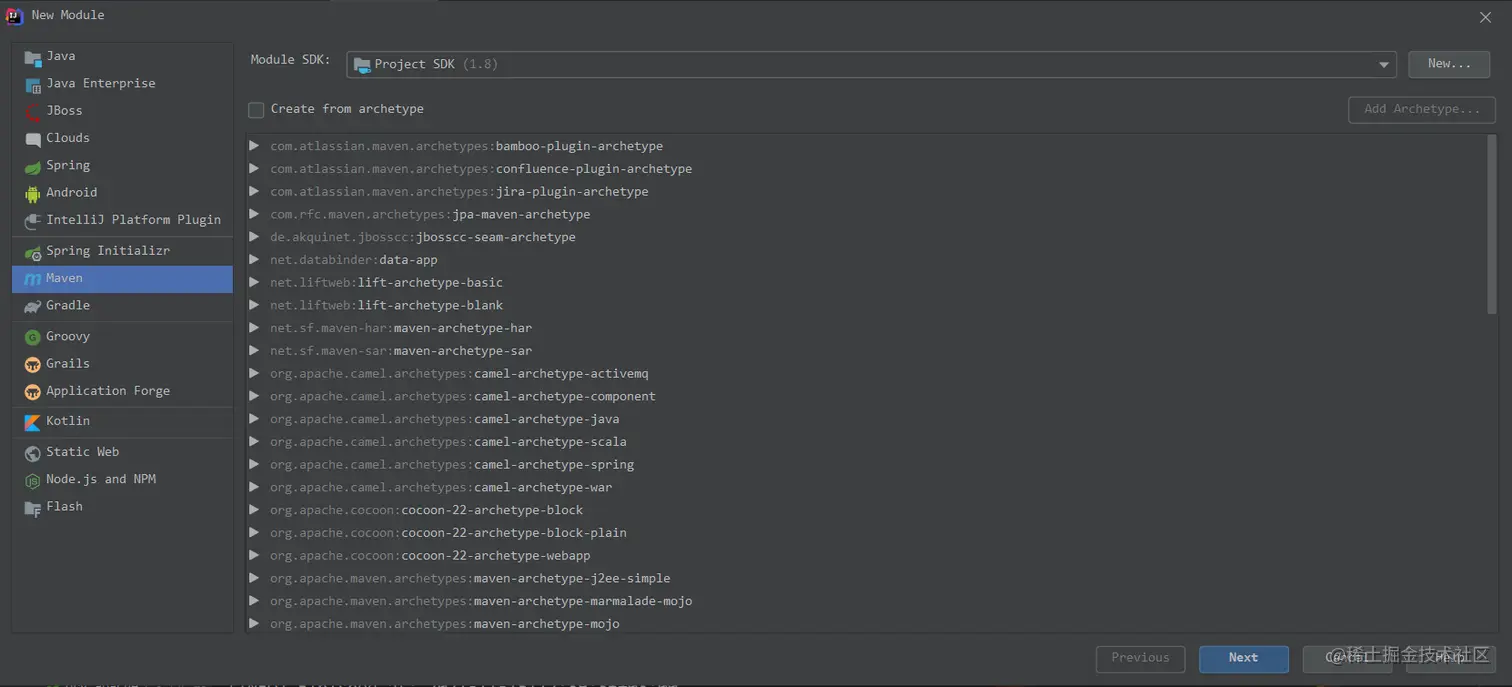Viewport: 1512px width, 687px height.
Task: Select camel-archetype-activemq row
Action: (867, 373)
